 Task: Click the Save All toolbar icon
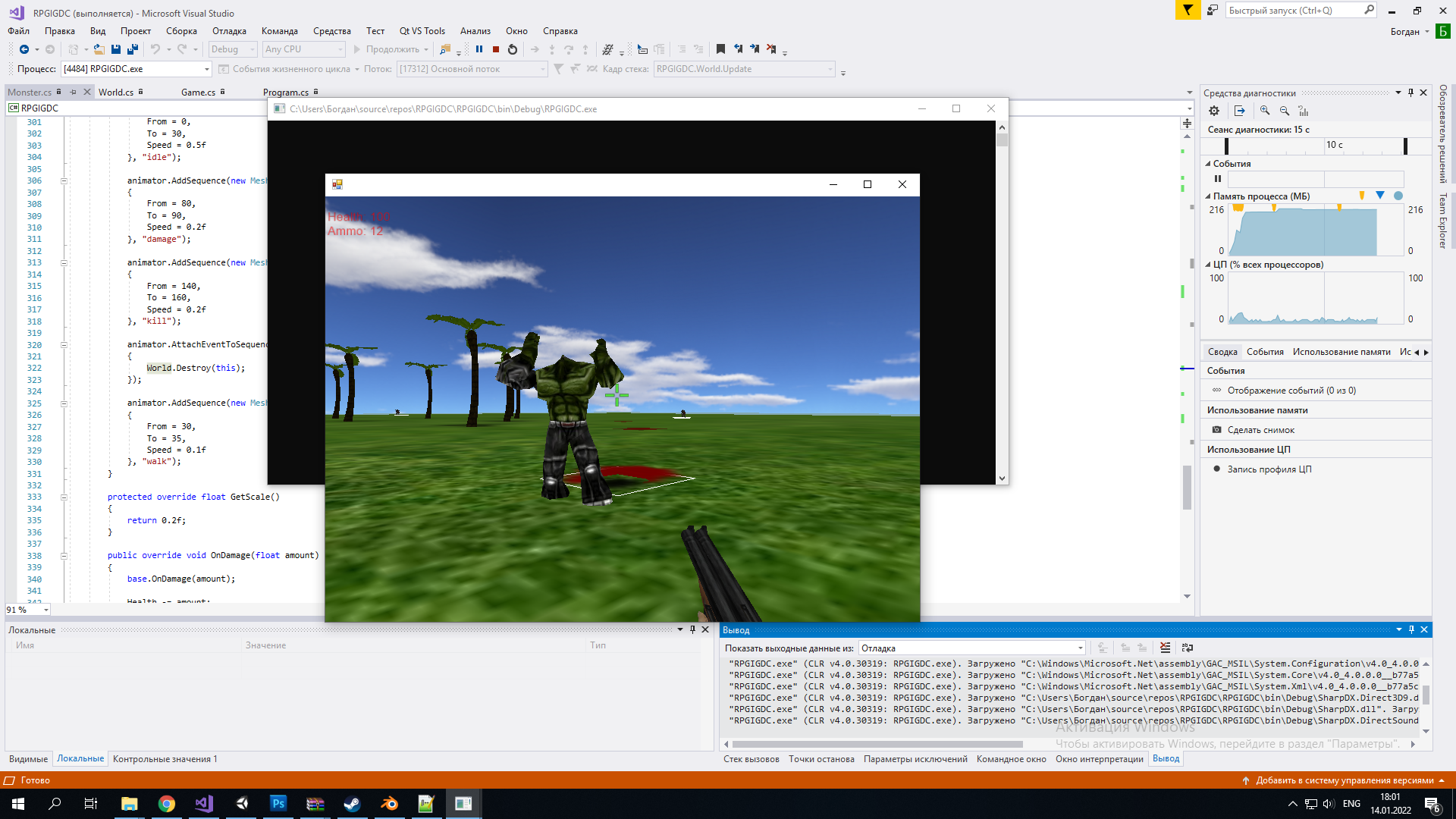[x=133, y=49]
